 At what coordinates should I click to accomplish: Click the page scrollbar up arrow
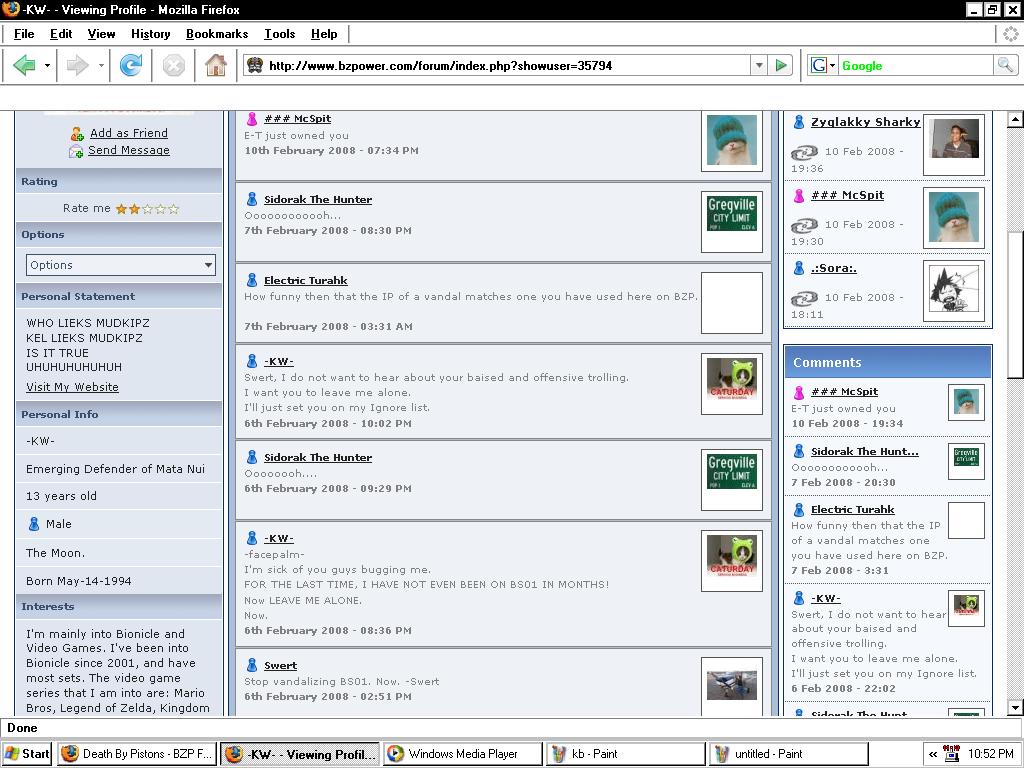(x=1014, y=120)
